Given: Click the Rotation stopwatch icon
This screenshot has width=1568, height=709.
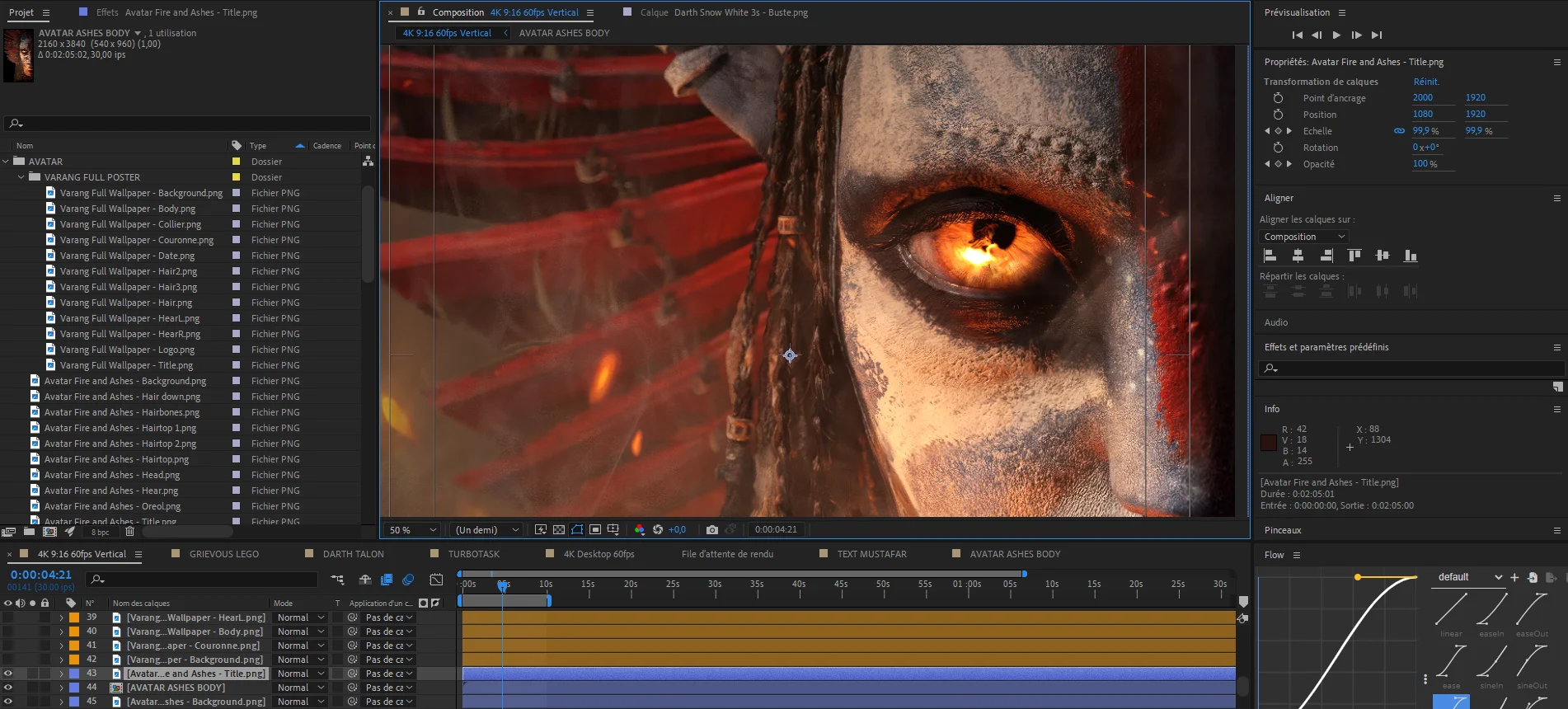Looking at the screenshot, I should [1278, 148].
